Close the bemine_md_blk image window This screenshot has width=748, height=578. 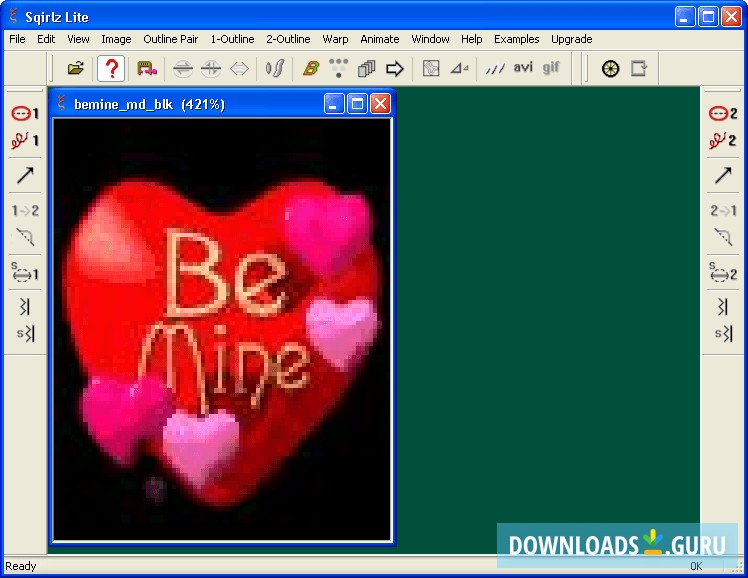(381, 104)
